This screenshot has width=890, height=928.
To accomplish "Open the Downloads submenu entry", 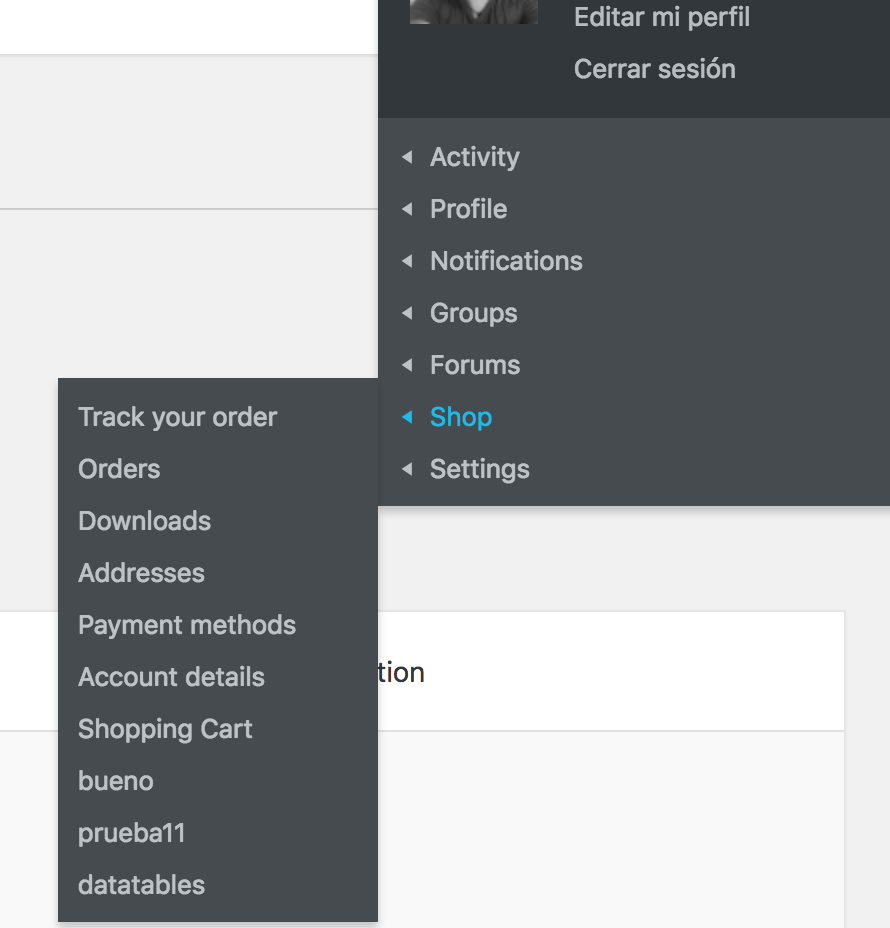I will click(144, 521).
